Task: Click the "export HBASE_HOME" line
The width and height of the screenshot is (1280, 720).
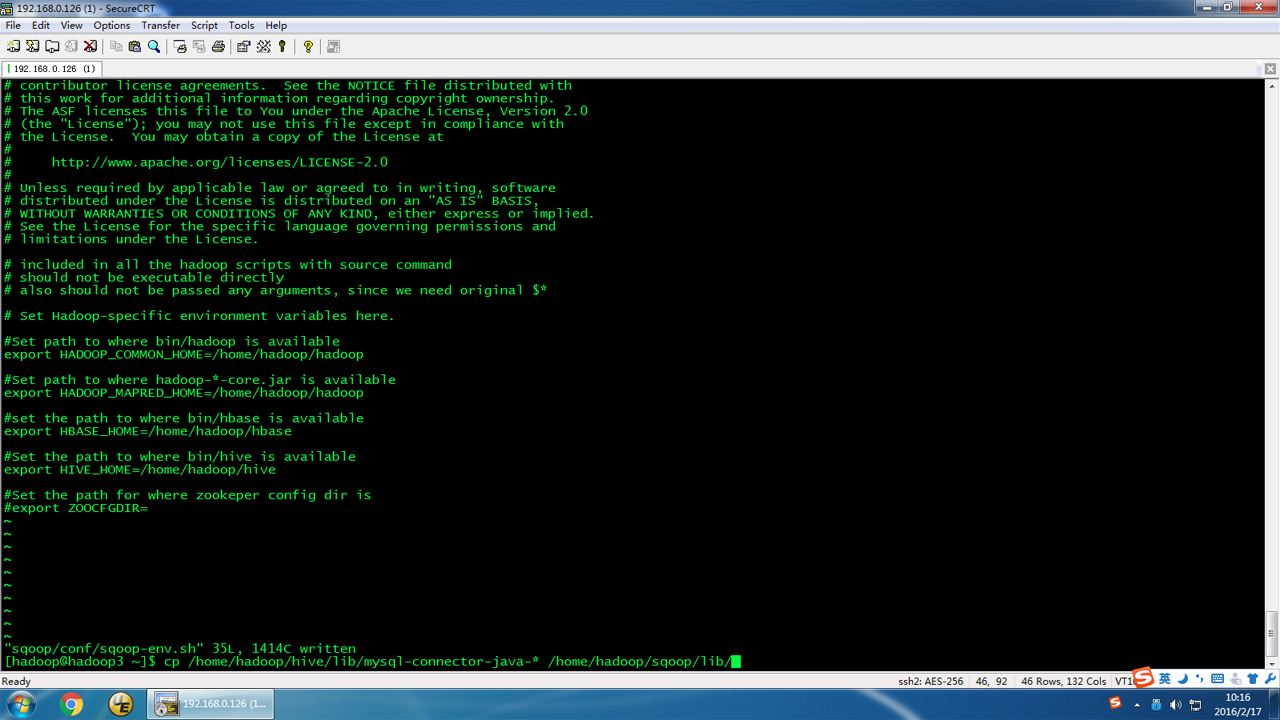Action: 147,431
